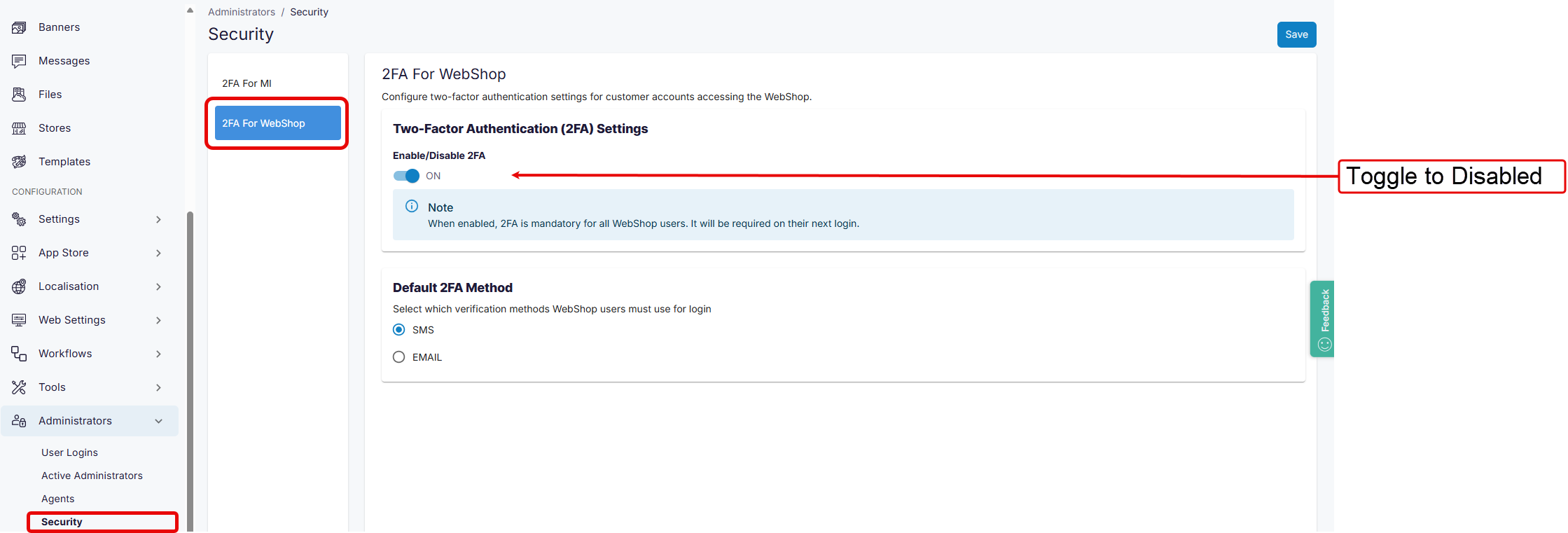Open the Feedback side tab
Viewport: 1568px width, 533px height.
[x=1322, y=319]
